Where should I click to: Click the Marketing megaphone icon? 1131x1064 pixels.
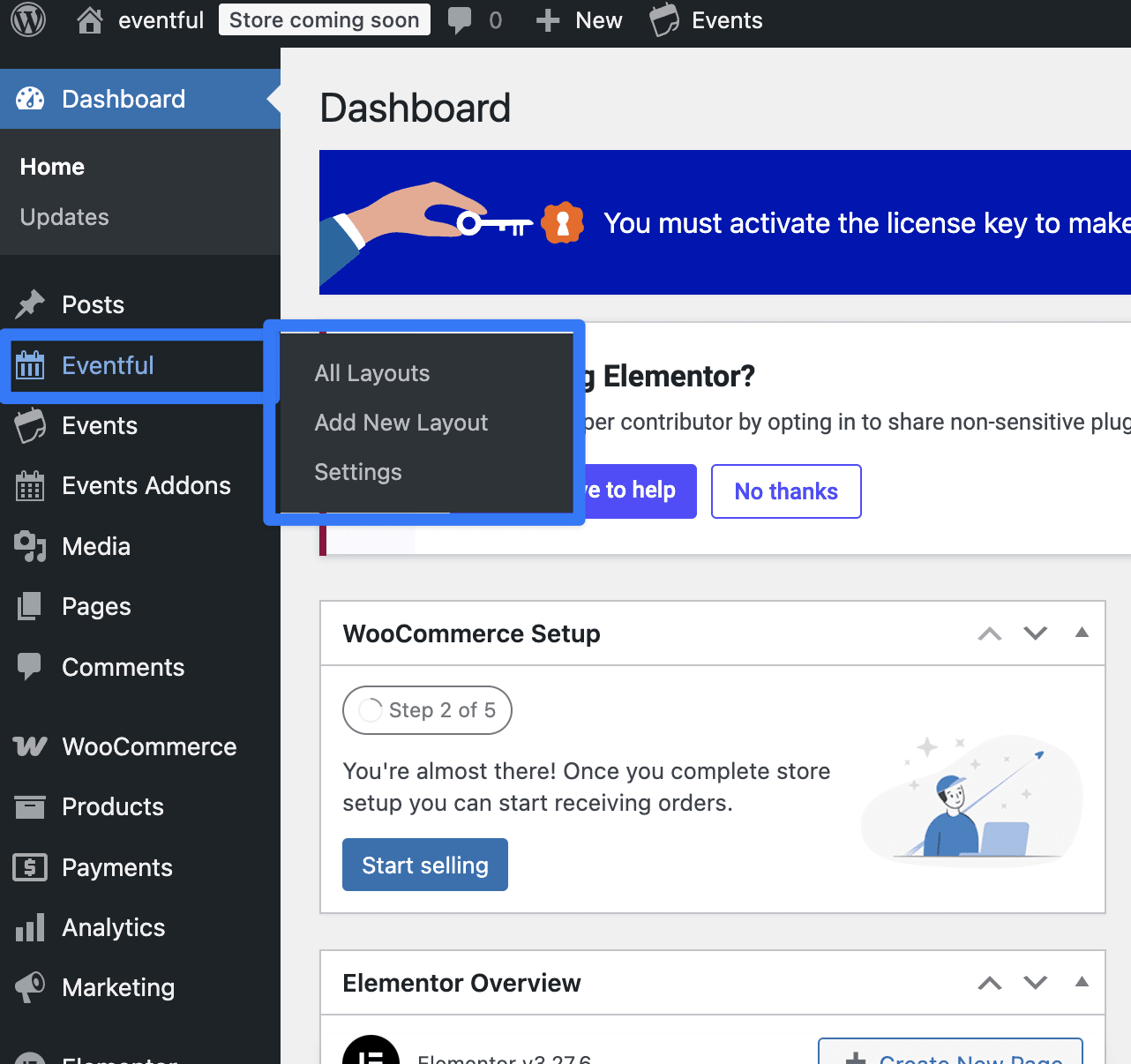(30, 987)
